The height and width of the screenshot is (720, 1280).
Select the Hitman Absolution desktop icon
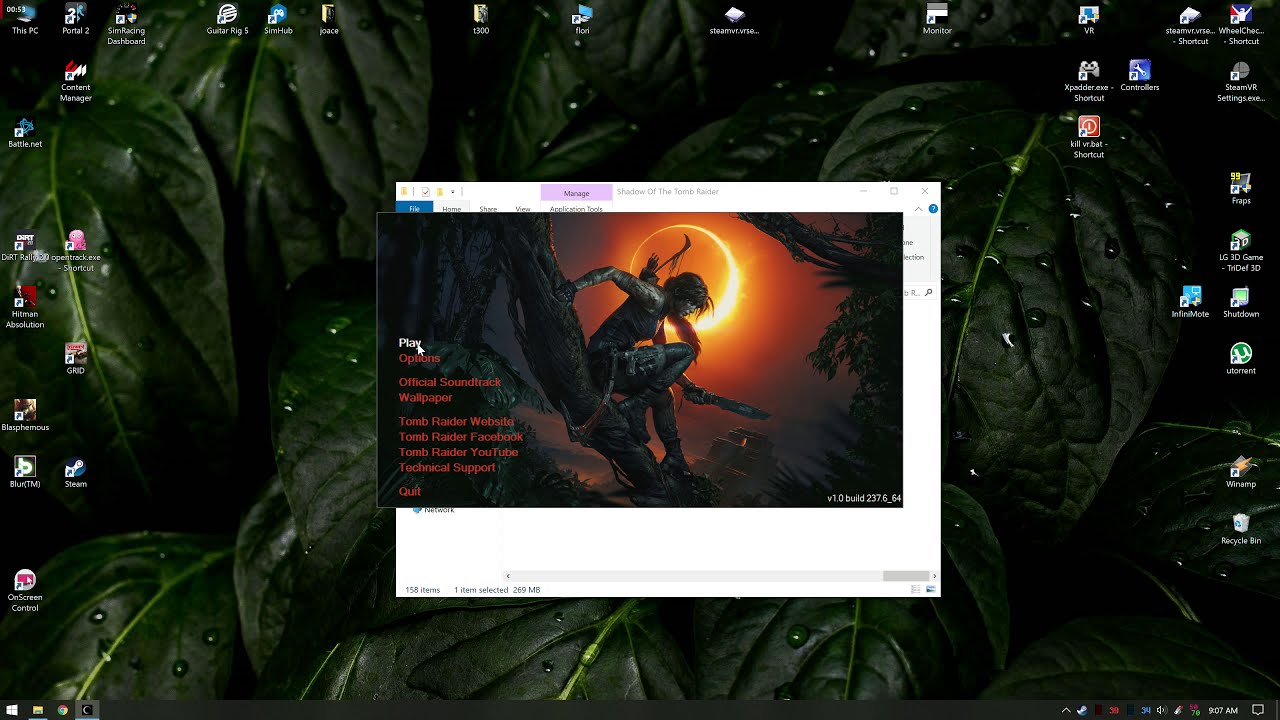pos(25,308)
